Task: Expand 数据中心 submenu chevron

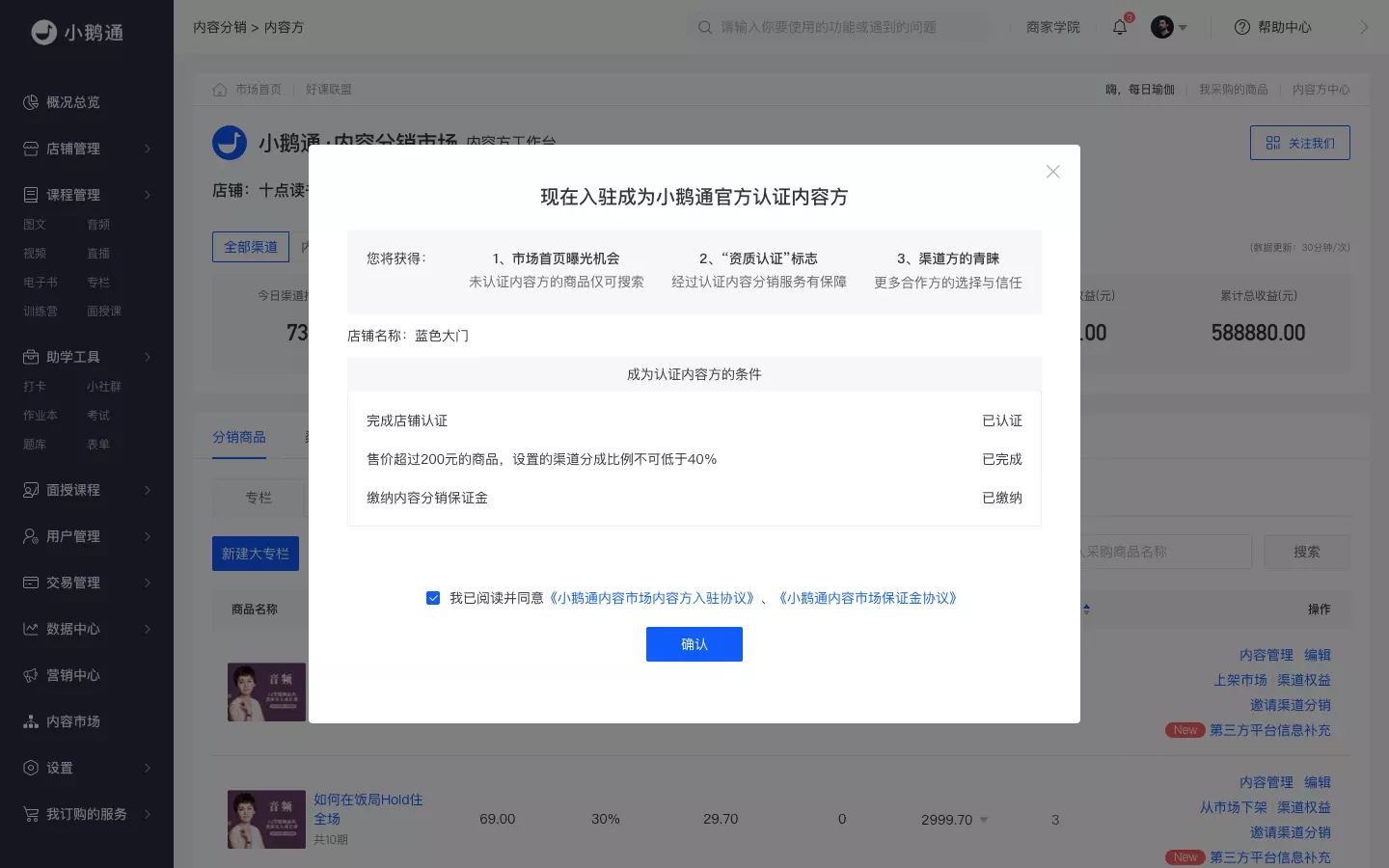Action: pyautogui.click(x=148, y=629)
